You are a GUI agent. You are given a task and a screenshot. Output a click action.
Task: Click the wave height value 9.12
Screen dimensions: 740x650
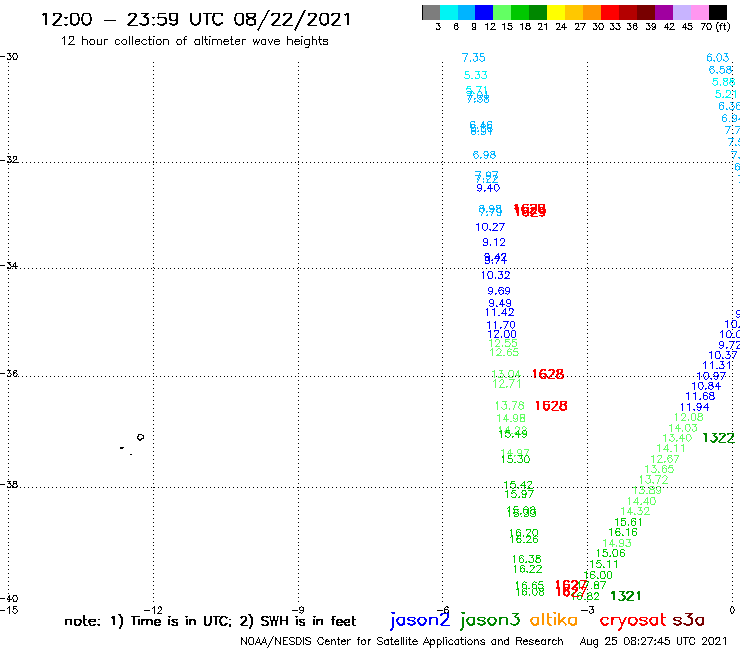coord(494,242)
